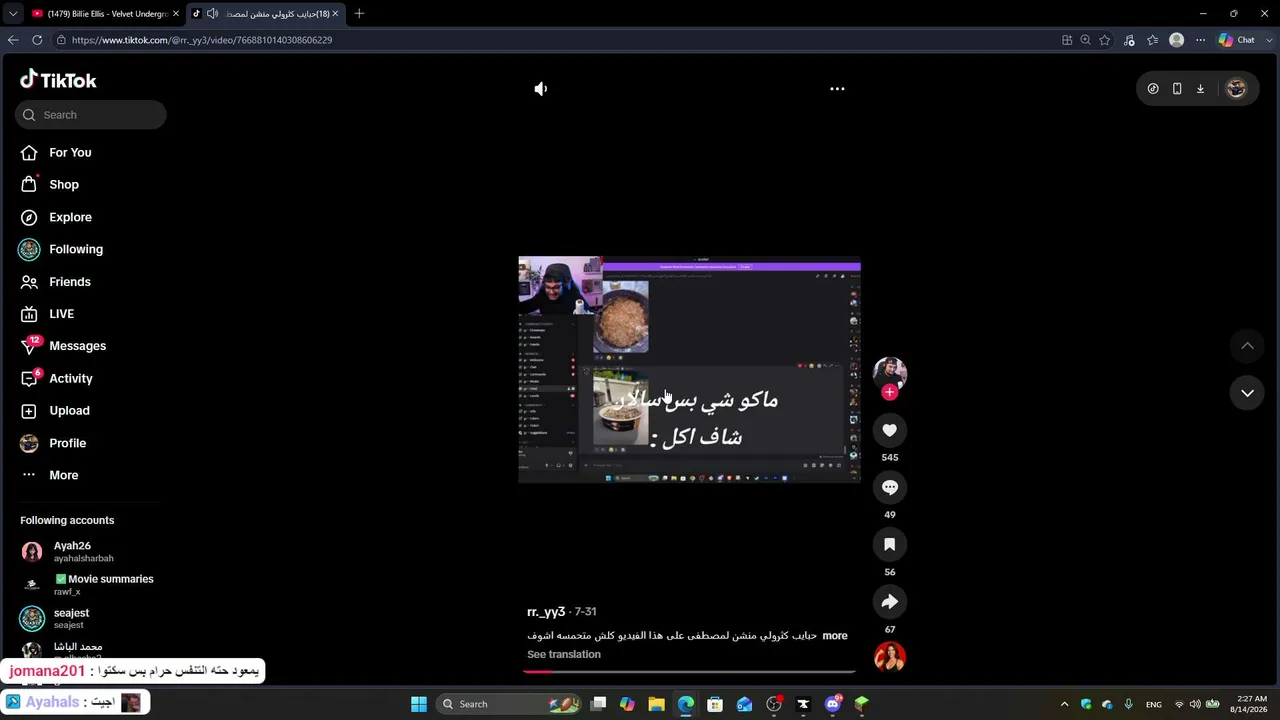Open OBS Studio from the taskbar
This screenshot has height=720, width=1280.
[x=774, y=704]
